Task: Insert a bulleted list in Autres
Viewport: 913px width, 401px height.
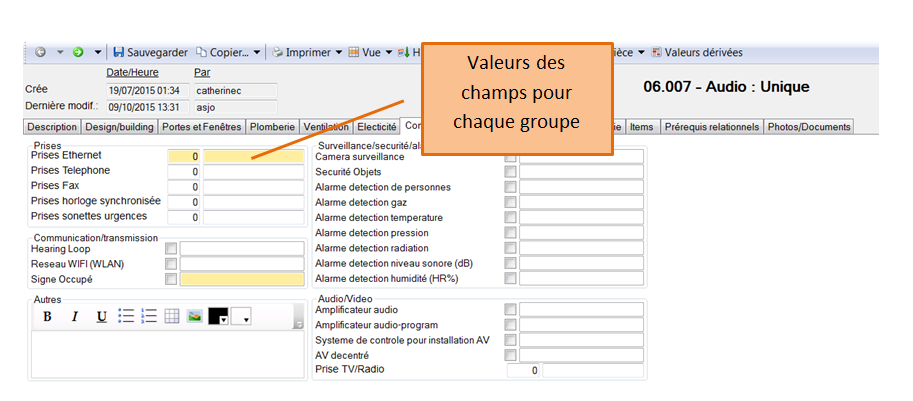Action: tap(126, 316)
